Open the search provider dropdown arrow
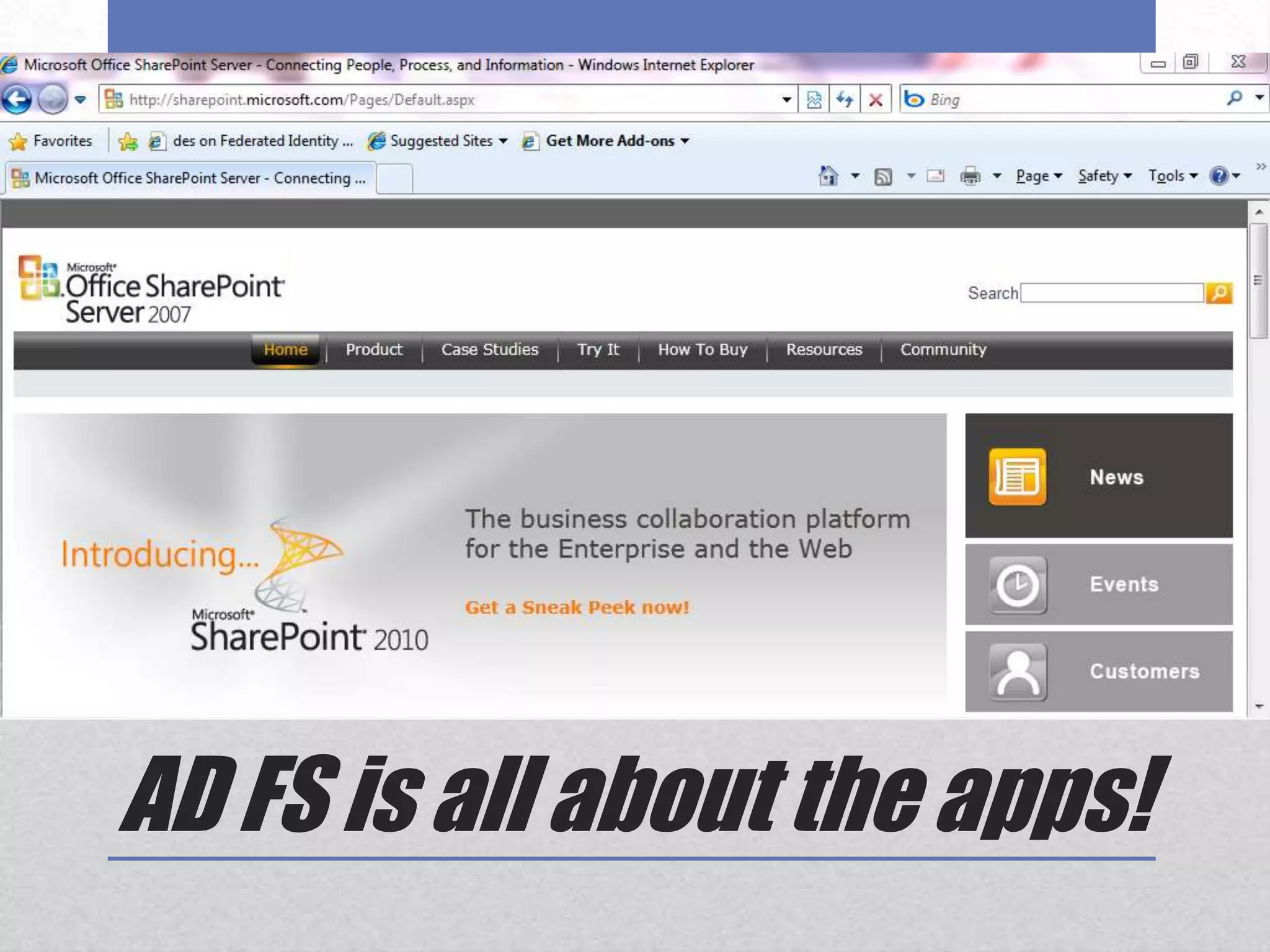Viewport: 1270px width, 952px height. pos(1259,98)
